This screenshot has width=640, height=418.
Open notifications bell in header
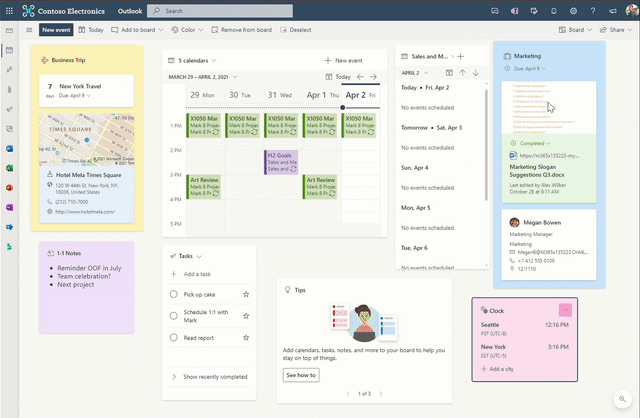[x=553, y=11]
